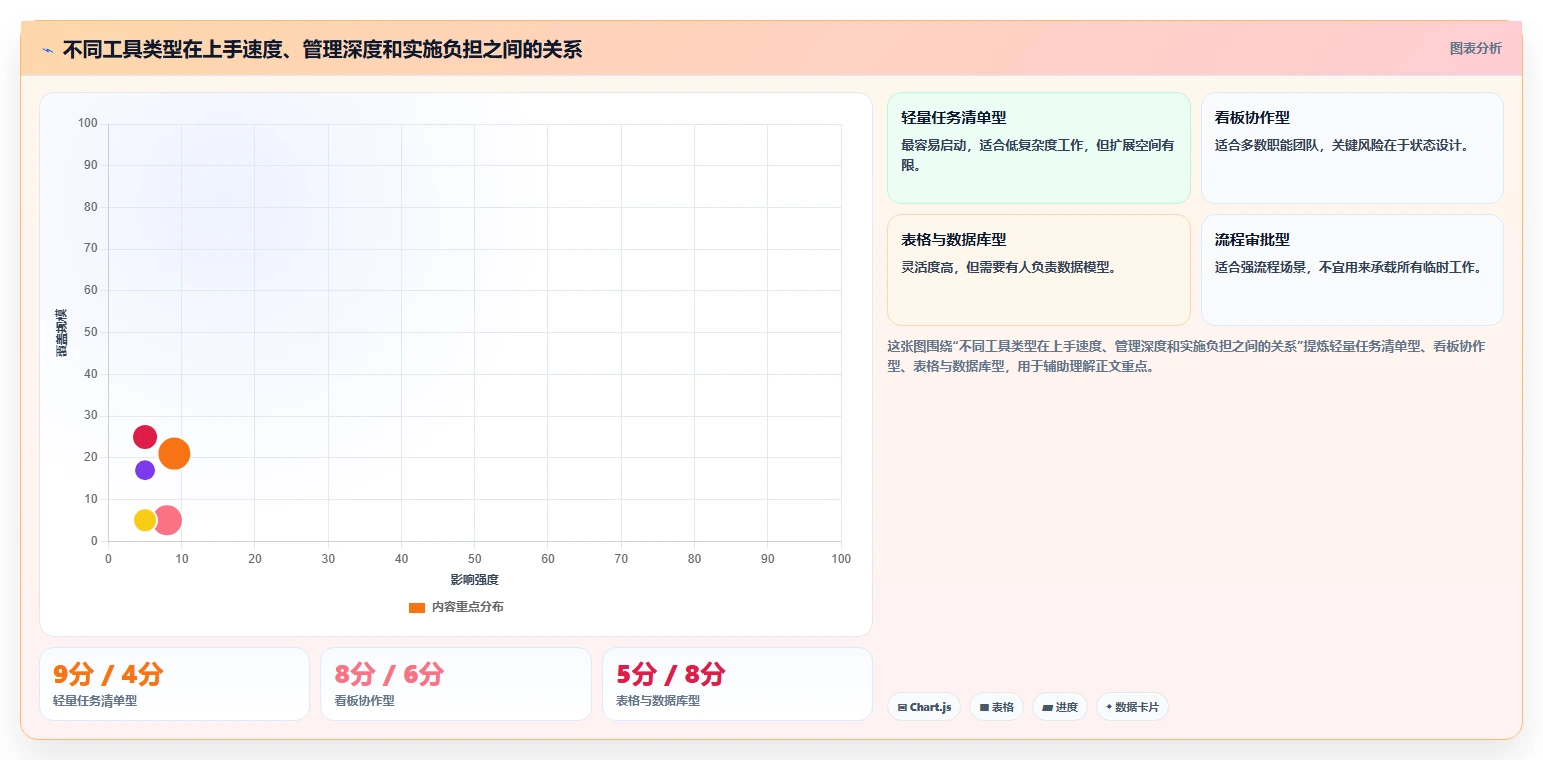The width and height of the screenshot is (1543, 760).
Task: Click the x-axis tick label 50
Action: point(475,559)
